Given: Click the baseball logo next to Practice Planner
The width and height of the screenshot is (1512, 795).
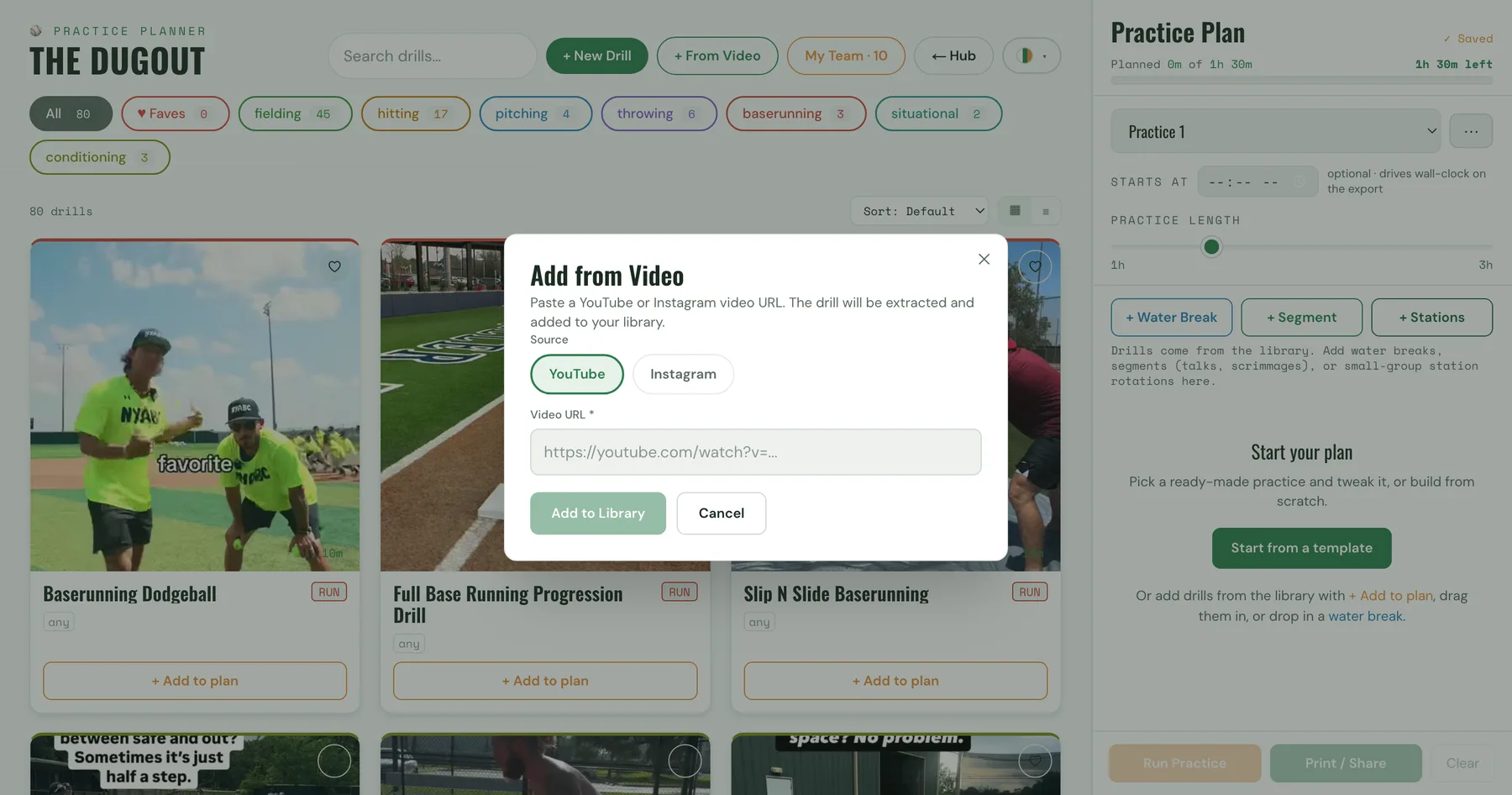Looking at the screenshot, I should [36, 31].
